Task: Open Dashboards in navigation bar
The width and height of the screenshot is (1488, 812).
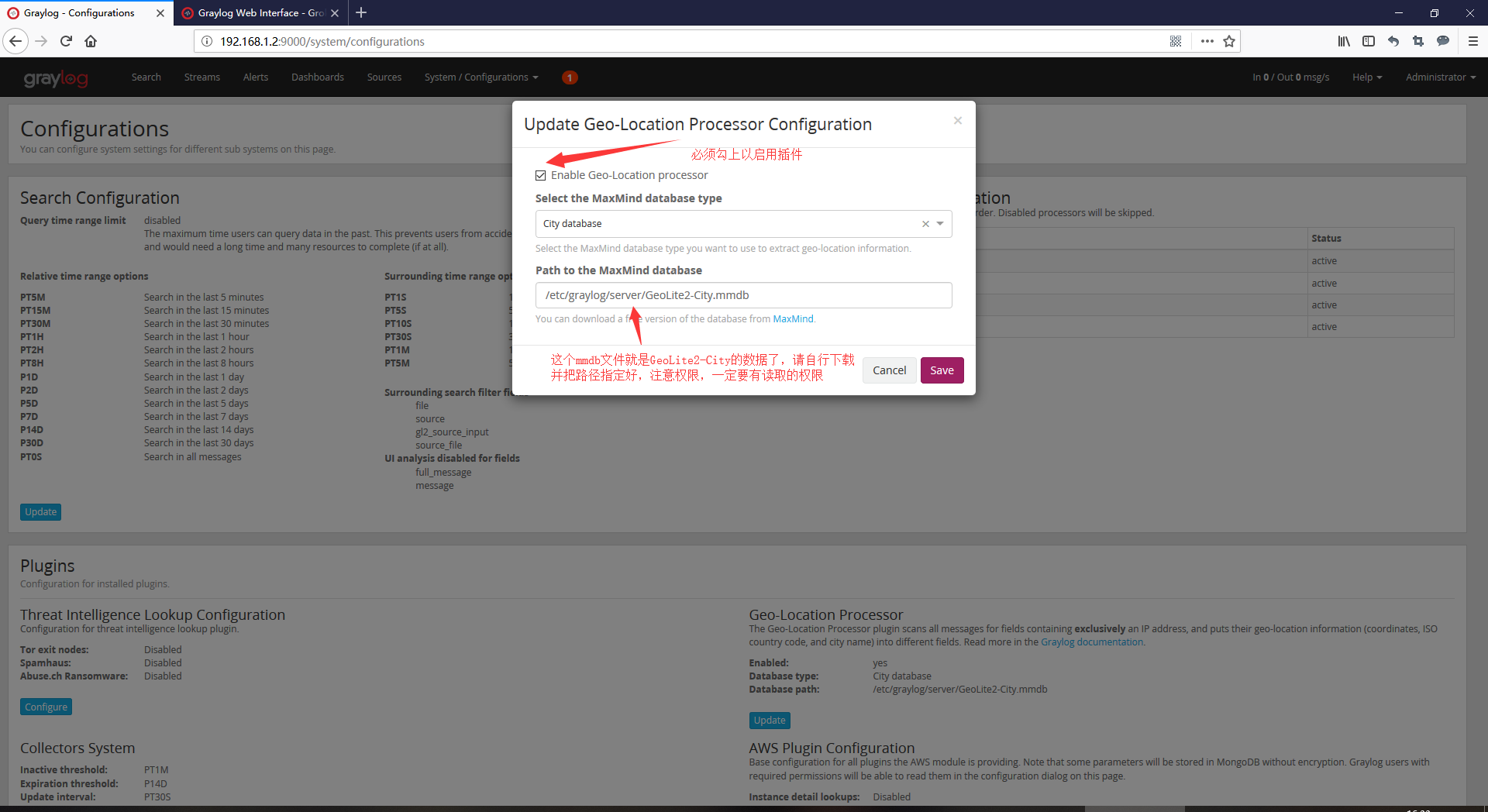Action: point(318,77)
